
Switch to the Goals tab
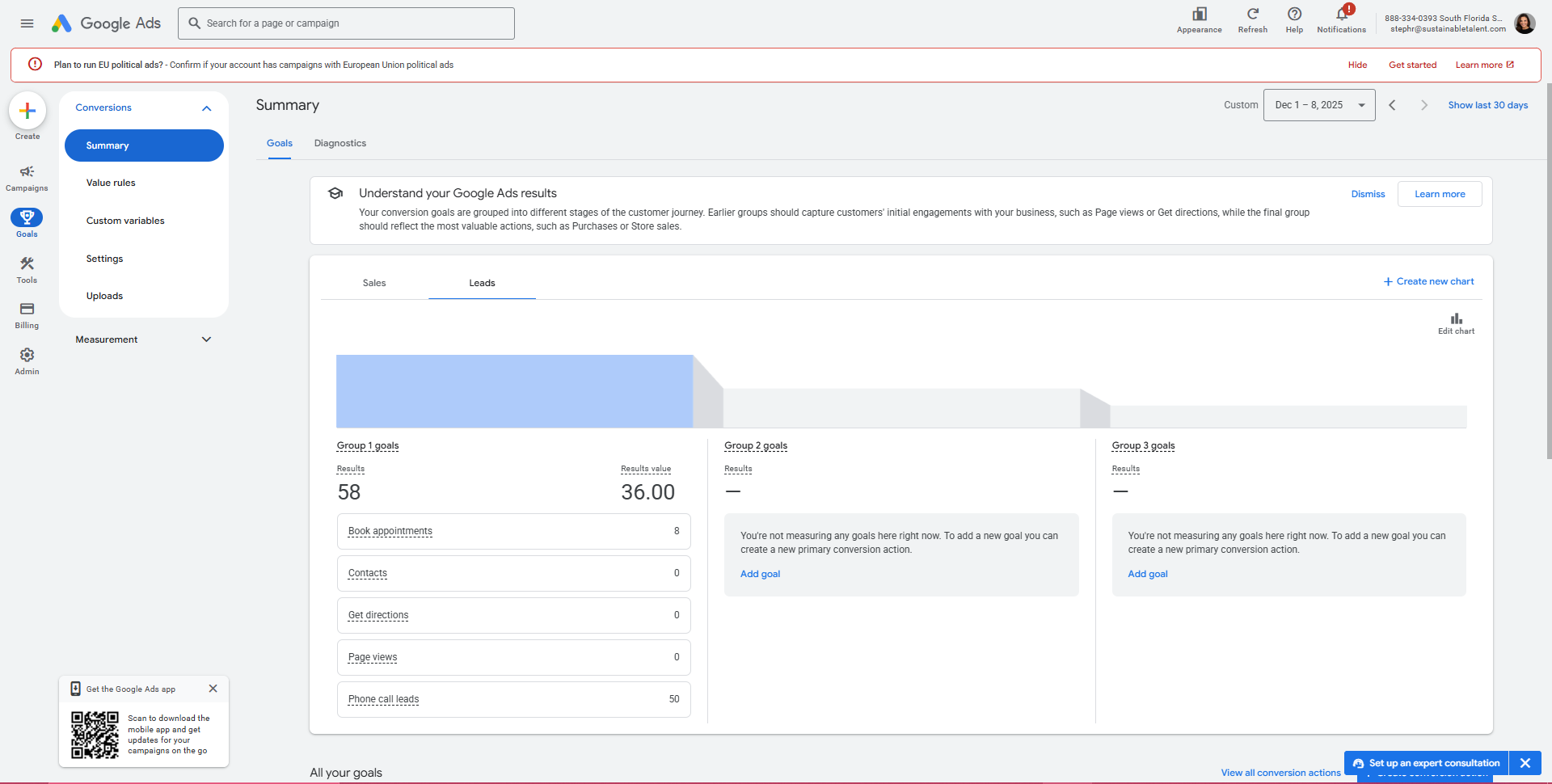280,143
